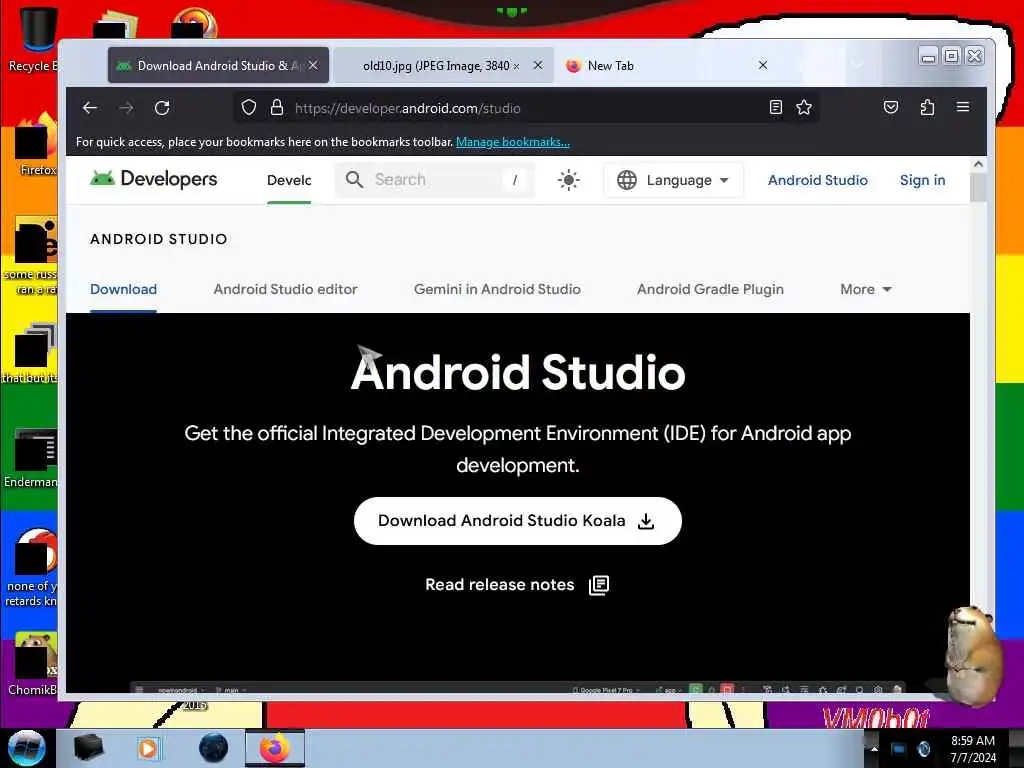The width and height of the screenshot is (1024, 768).
Task: Show hidden system tray icons arrow
Action: click(x=874, y=748)
